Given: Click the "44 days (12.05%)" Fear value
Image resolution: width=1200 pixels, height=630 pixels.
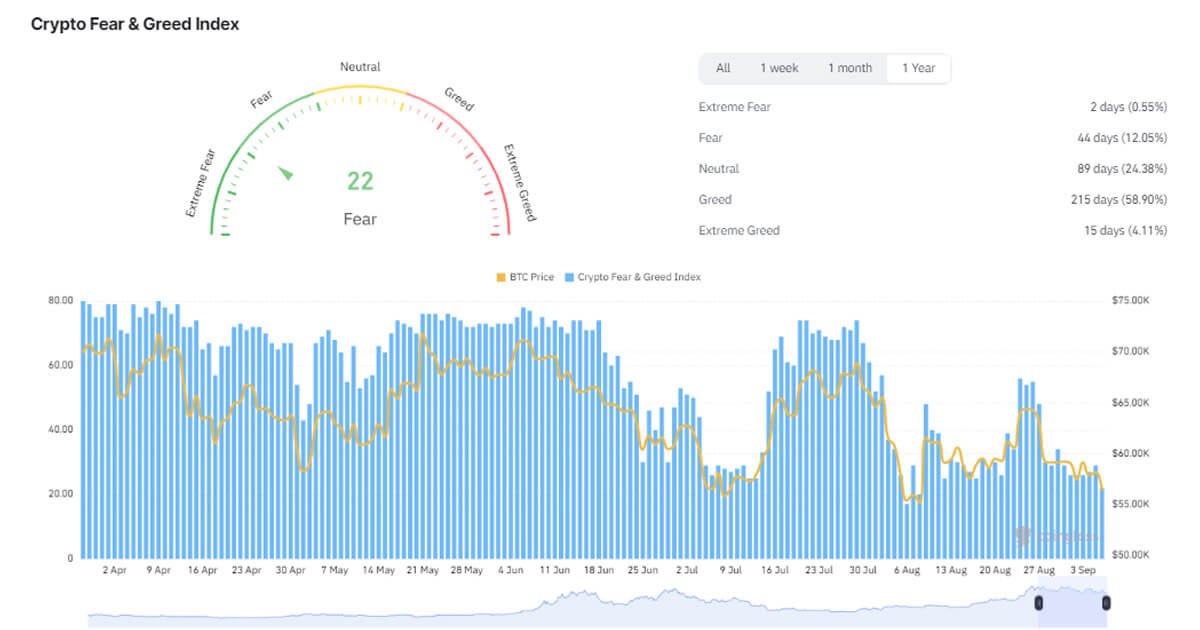Looking at the screenshot, I should coord(1121,138).
